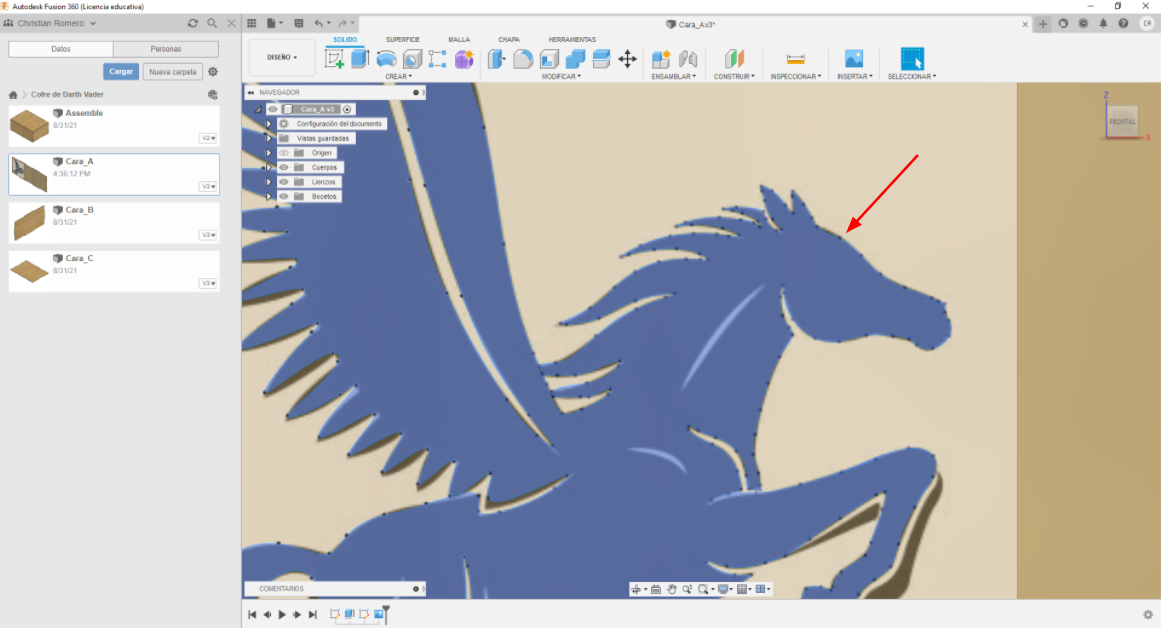Switch to the Personas tab
Viewport: 1161px width, 628px height.
[x=166, y=49]
